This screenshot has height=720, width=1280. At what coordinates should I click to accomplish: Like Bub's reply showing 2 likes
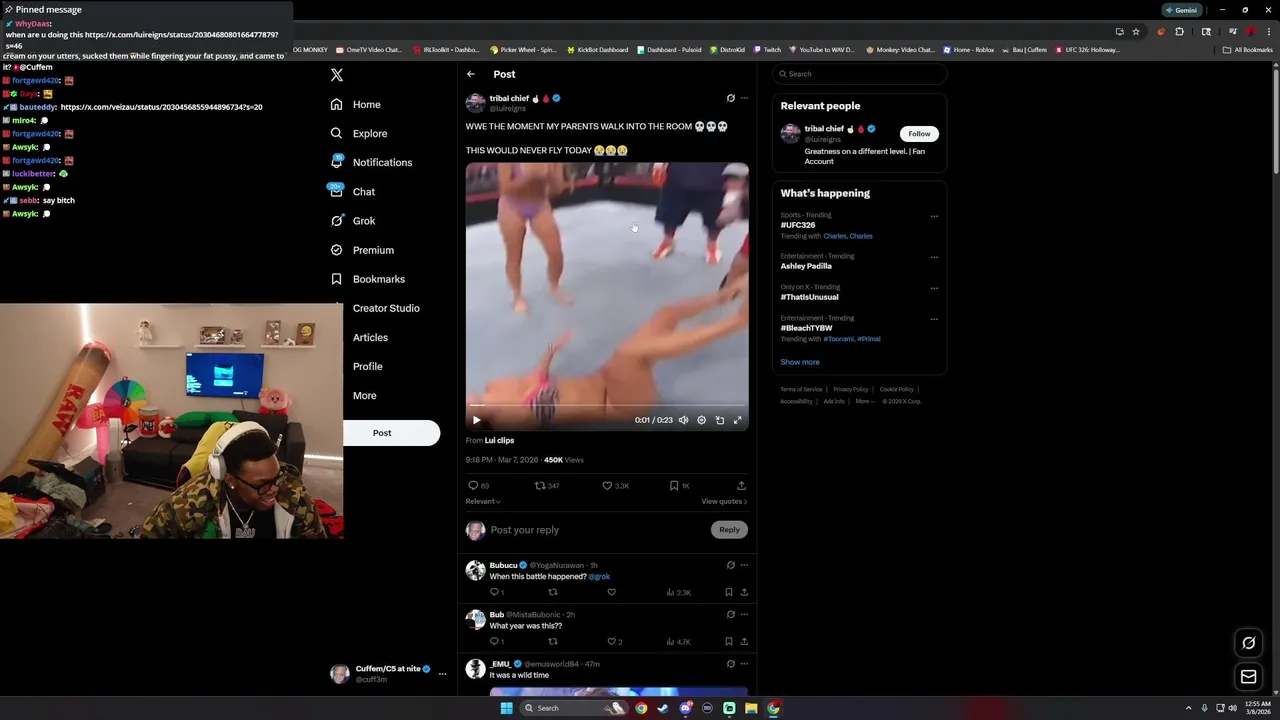click(x=615, y=642)
